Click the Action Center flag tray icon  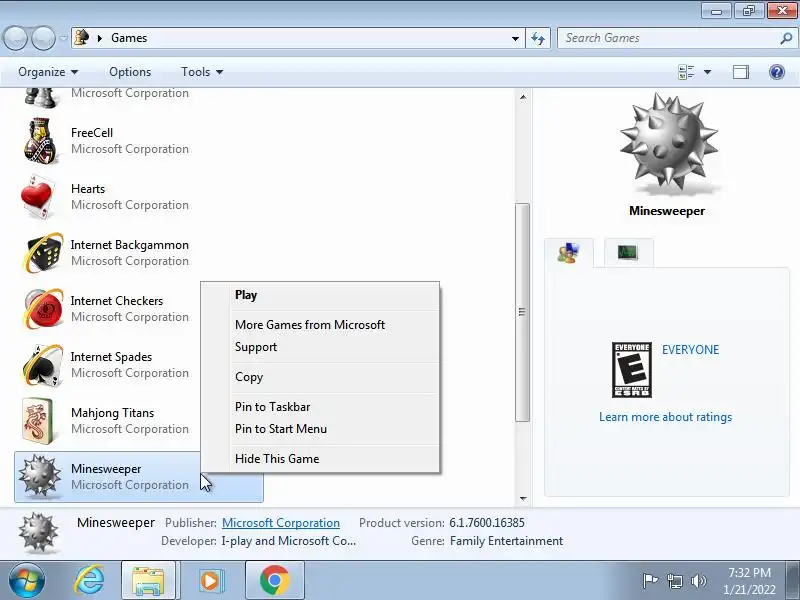coord(649,581)
